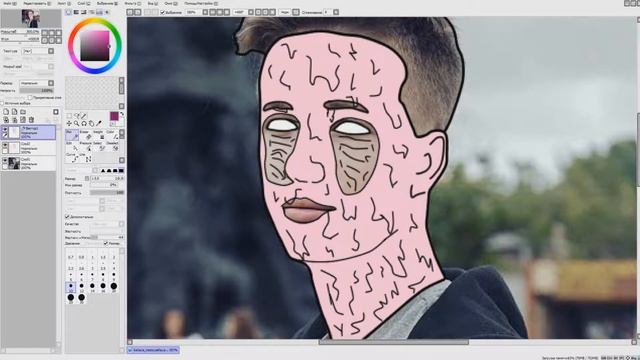
Task: Click the open file tab at bottom
Action: click(x=153, y=350)
